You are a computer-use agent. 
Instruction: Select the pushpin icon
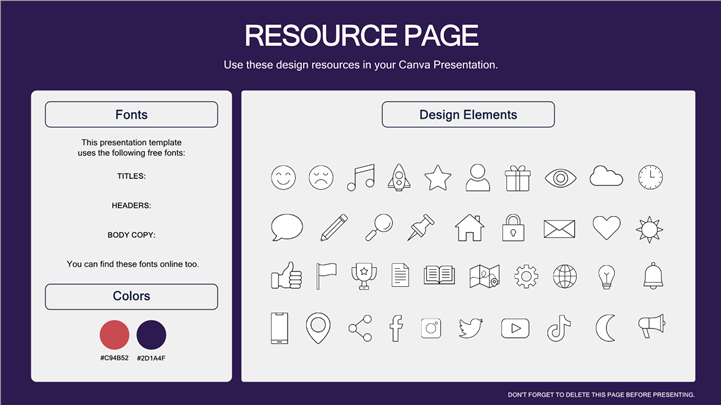pos(421,227)
